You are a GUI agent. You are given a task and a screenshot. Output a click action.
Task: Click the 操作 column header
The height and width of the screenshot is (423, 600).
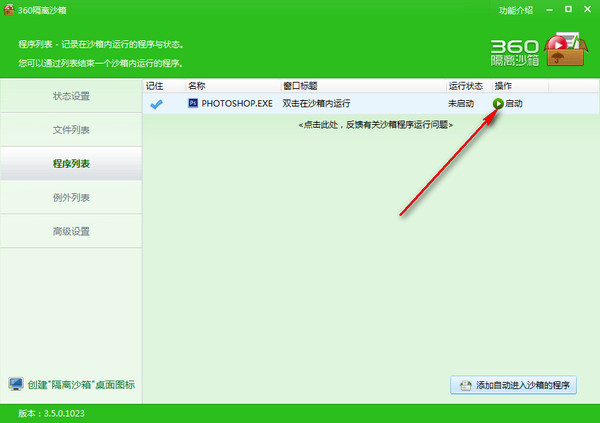504,86
